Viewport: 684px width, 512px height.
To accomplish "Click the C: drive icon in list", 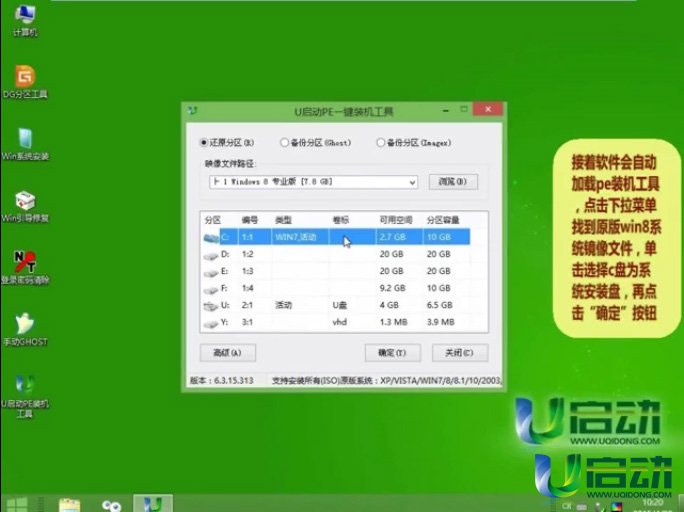I will 211,237.
